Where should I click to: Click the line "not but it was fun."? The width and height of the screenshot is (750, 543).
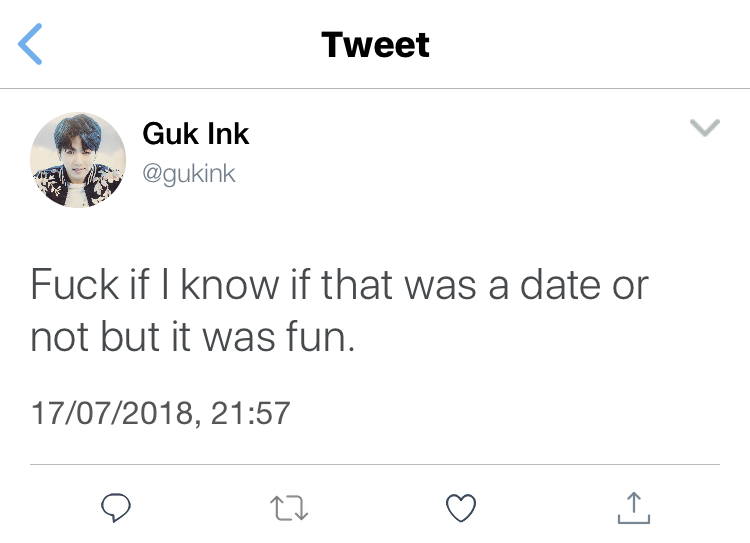click(x=192, y=338)
